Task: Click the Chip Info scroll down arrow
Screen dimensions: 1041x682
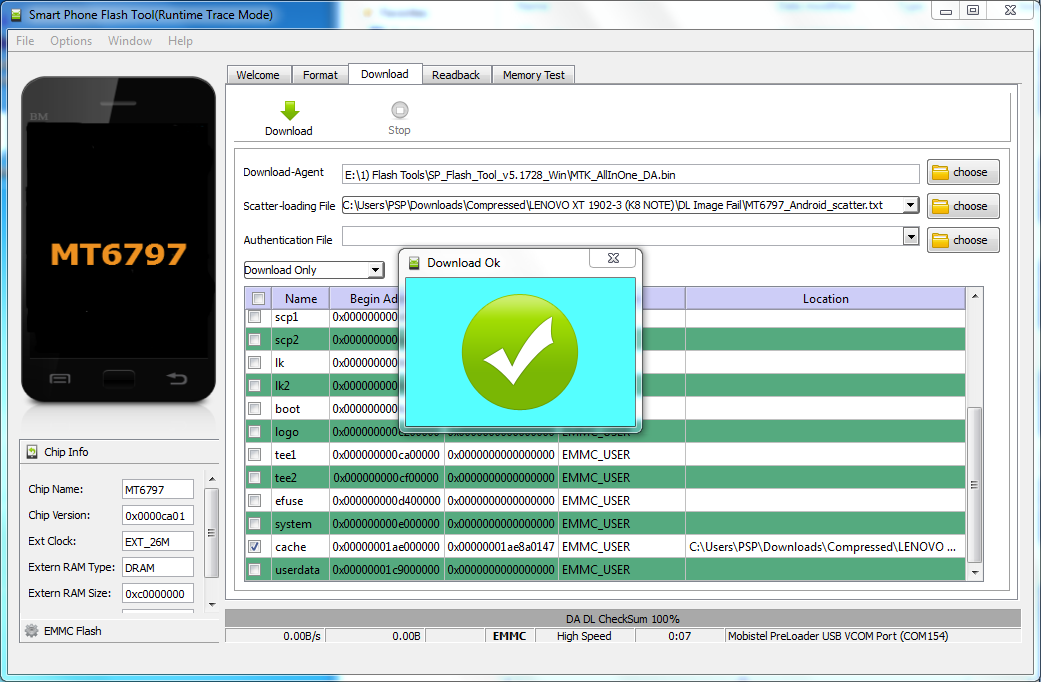Action: (x=212, y=604)
